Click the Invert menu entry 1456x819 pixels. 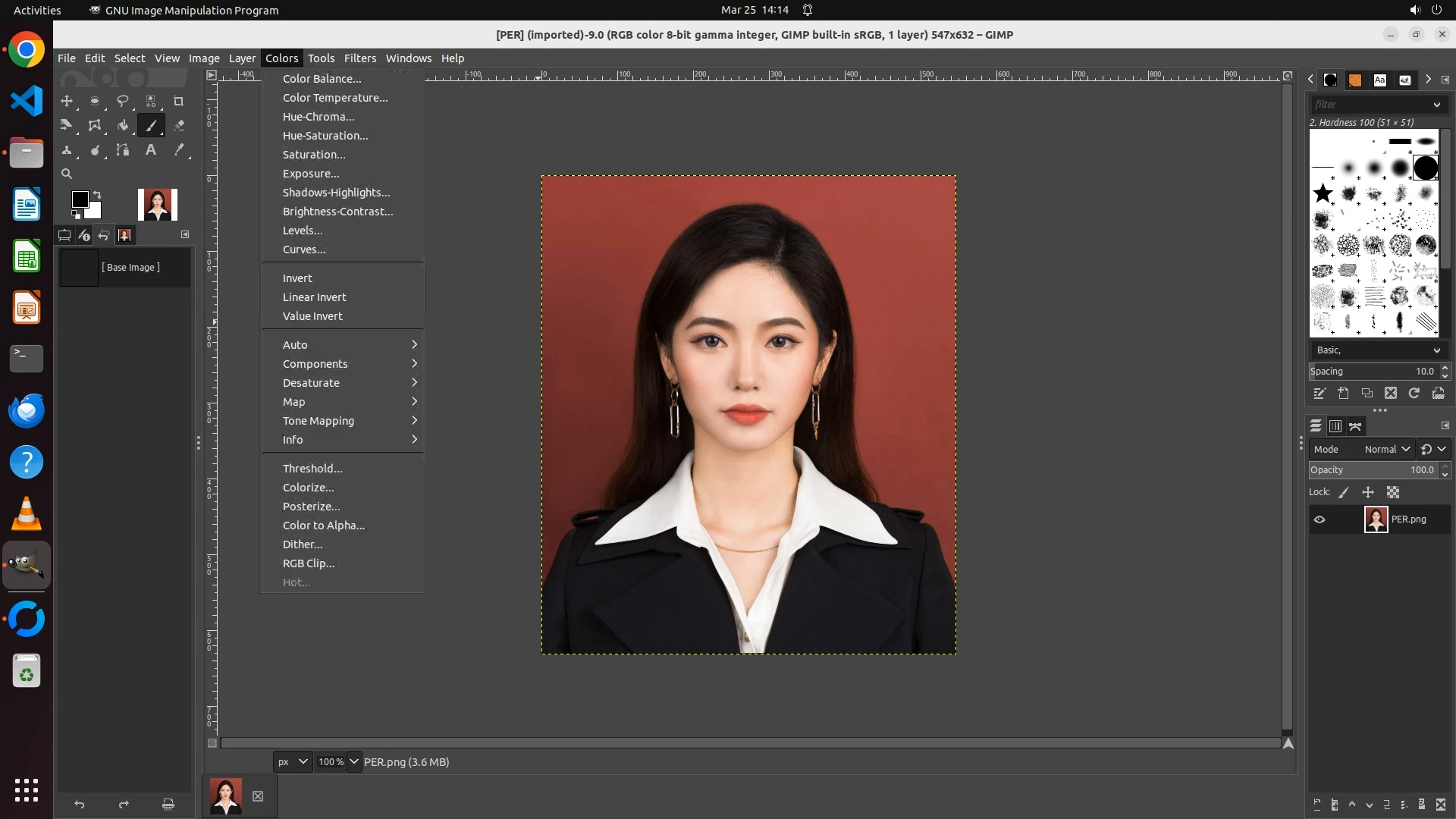pos(297,278)
